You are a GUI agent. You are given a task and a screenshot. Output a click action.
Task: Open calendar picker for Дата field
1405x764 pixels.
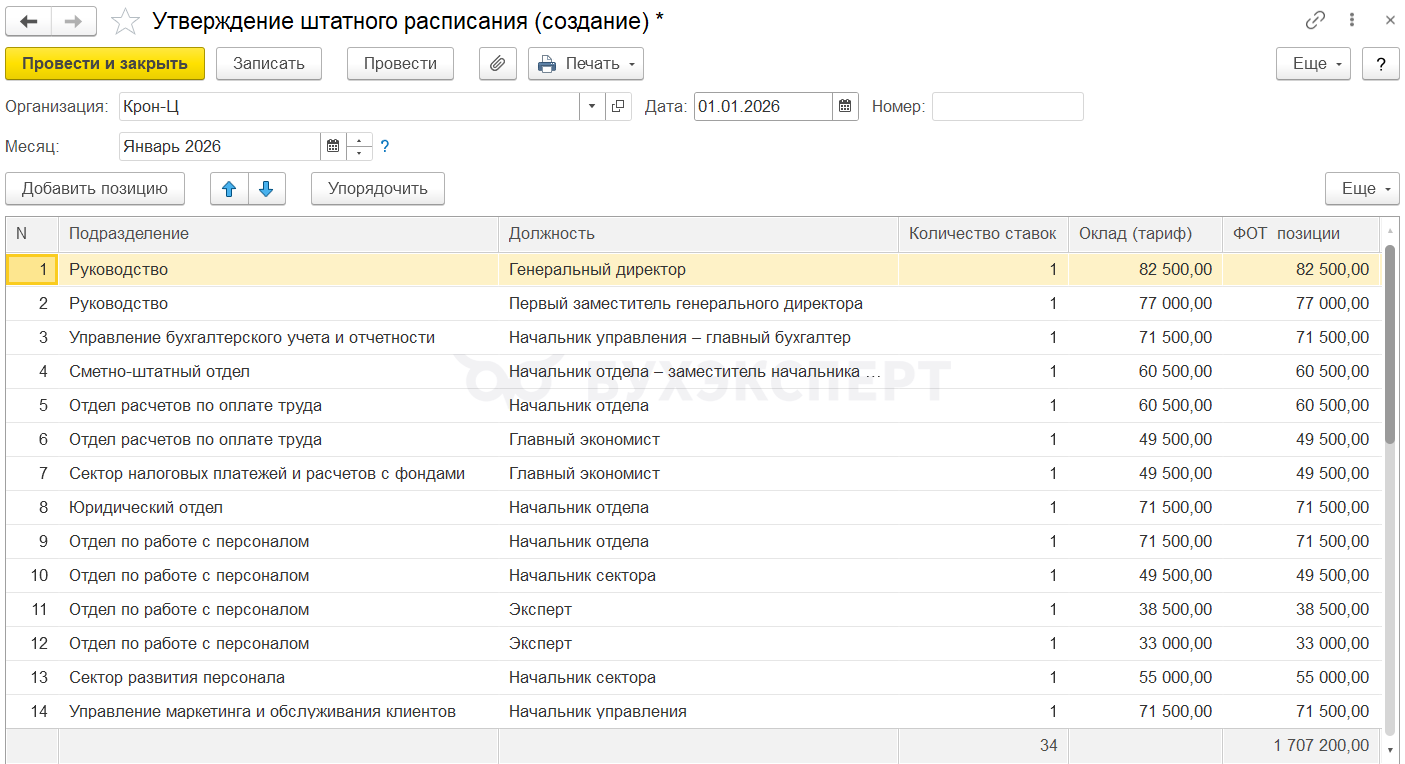[845, 107]
